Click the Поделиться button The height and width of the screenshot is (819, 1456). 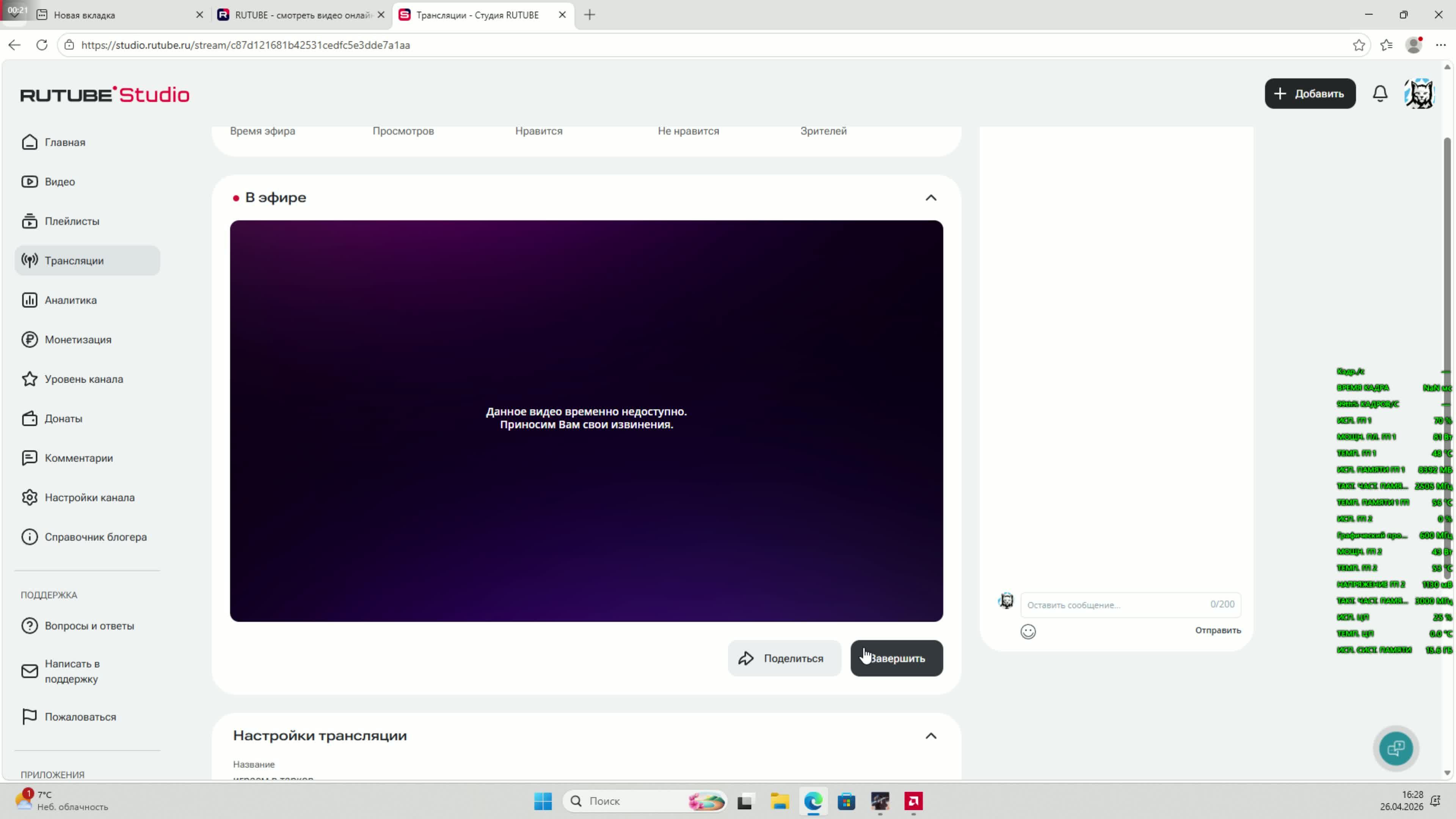(x=783, y=659)
